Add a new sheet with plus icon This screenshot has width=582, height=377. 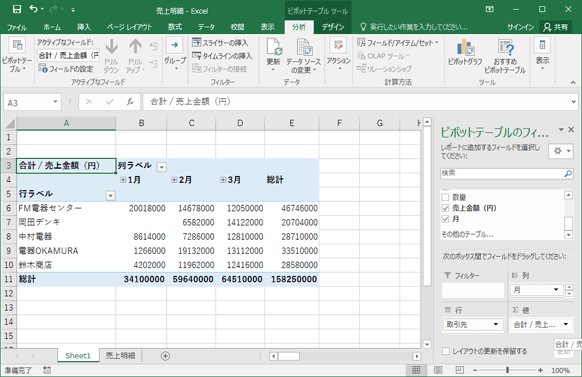coord(165,356)
